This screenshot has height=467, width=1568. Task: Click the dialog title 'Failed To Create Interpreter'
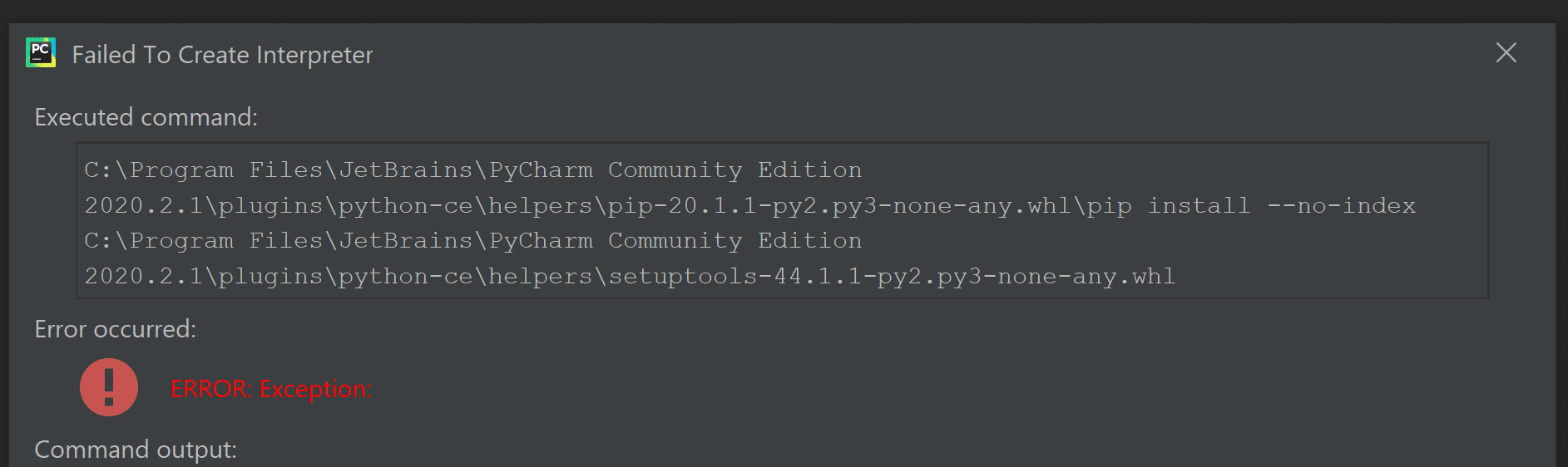[x=222, y=55]
